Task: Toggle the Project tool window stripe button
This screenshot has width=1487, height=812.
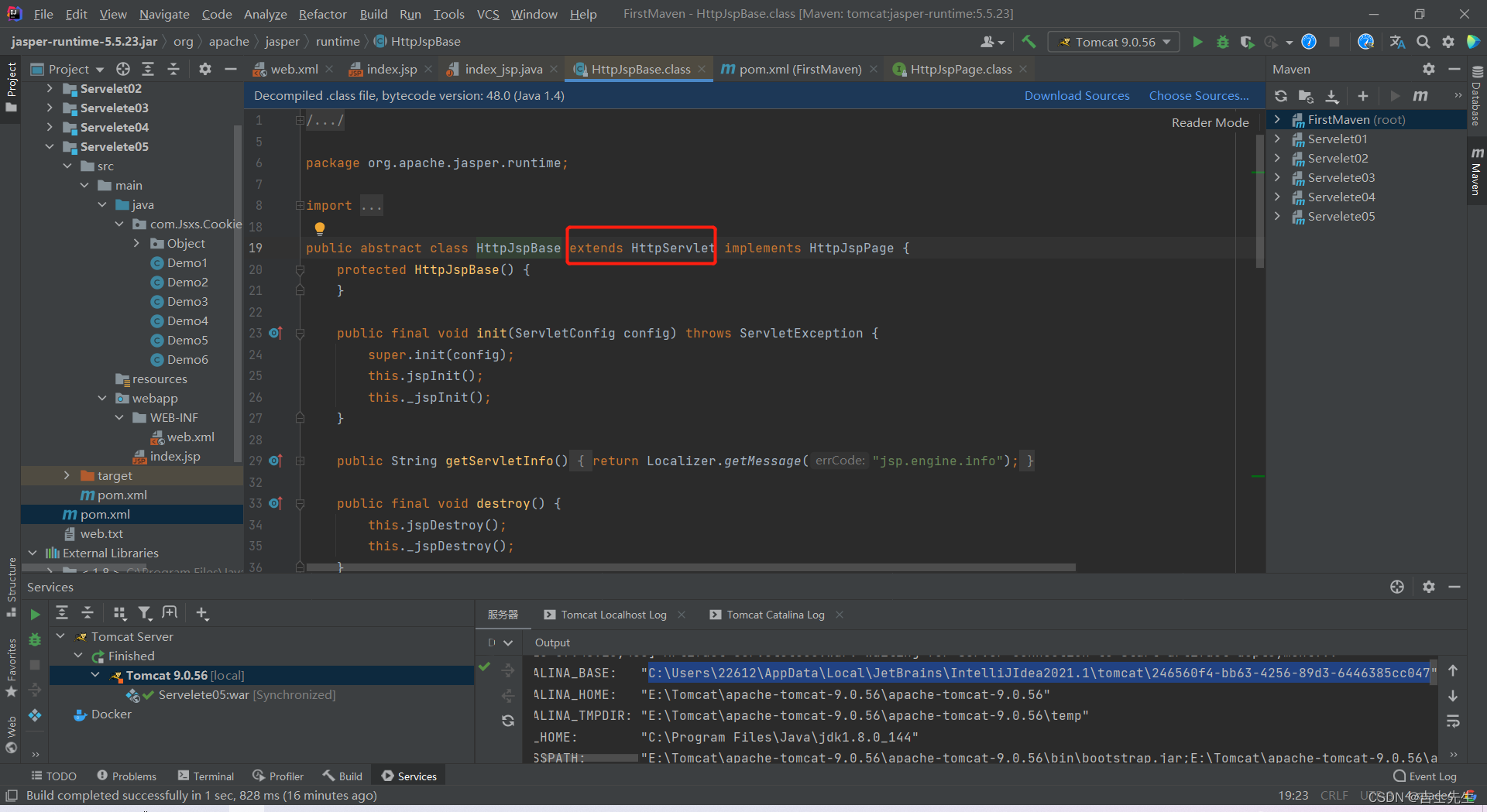Action: pos(11,87)
